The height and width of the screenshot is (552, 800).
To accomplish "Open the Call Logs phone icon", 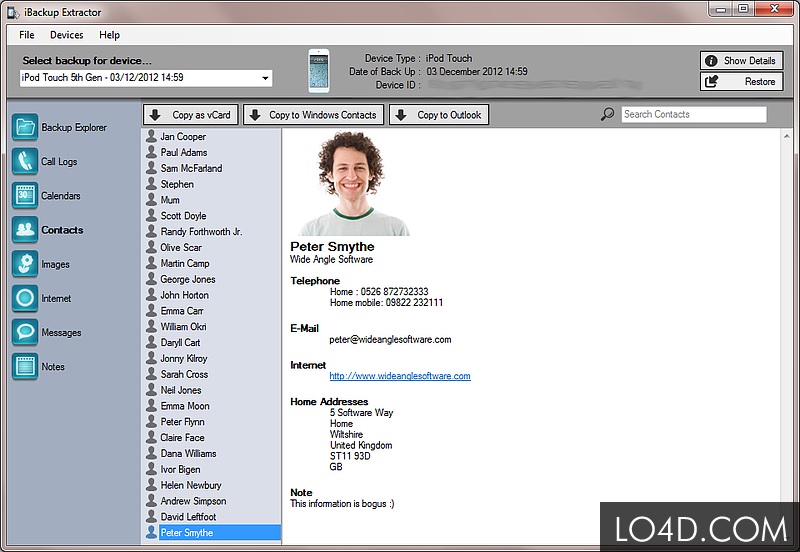I will [25, 161].
